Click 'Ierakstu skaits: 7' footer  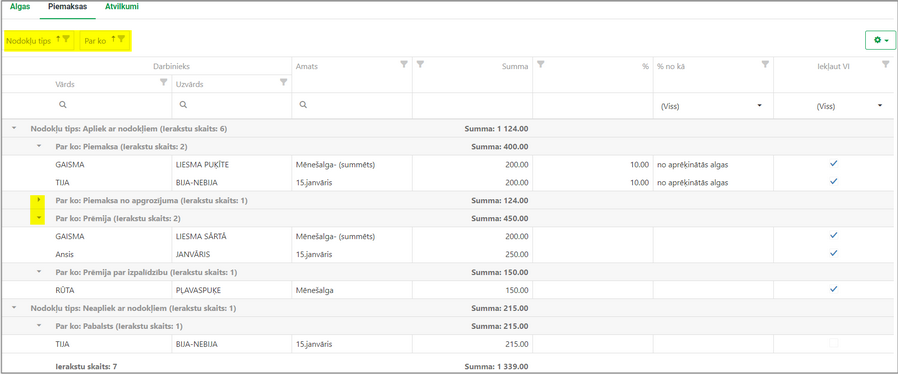point(86,366)
